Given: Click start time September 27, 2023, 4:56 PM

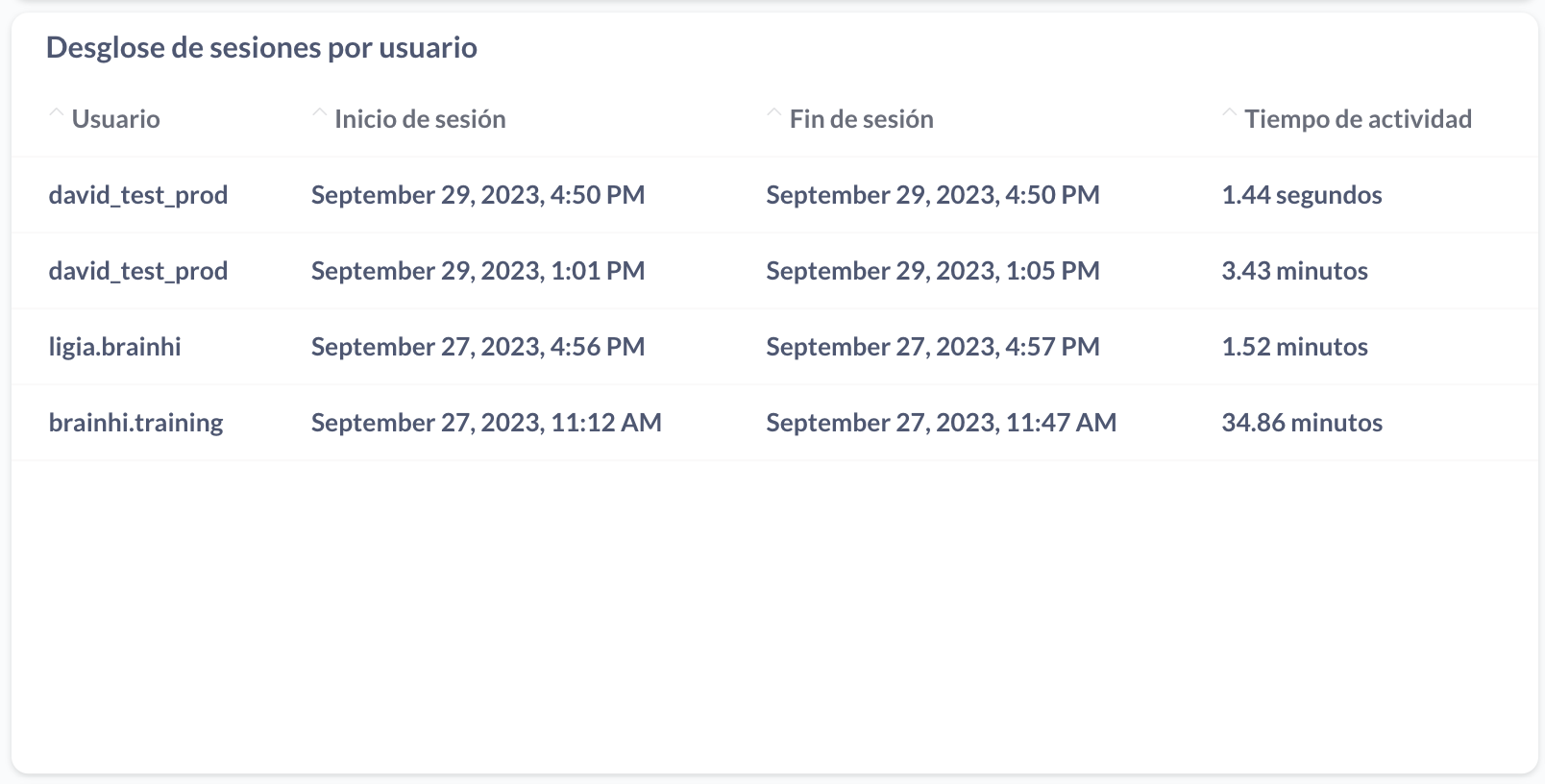Looking at the screenshot, I should click(478, 347).
